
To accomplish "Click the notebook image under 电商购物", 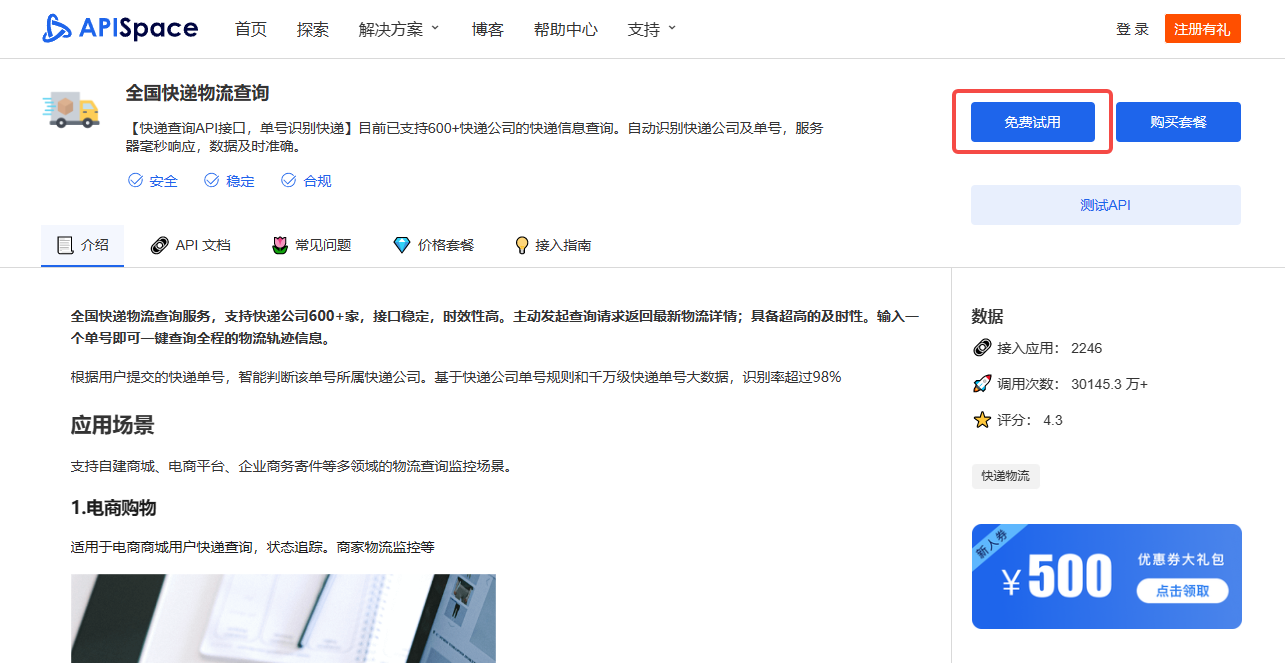I will [283, 618].
